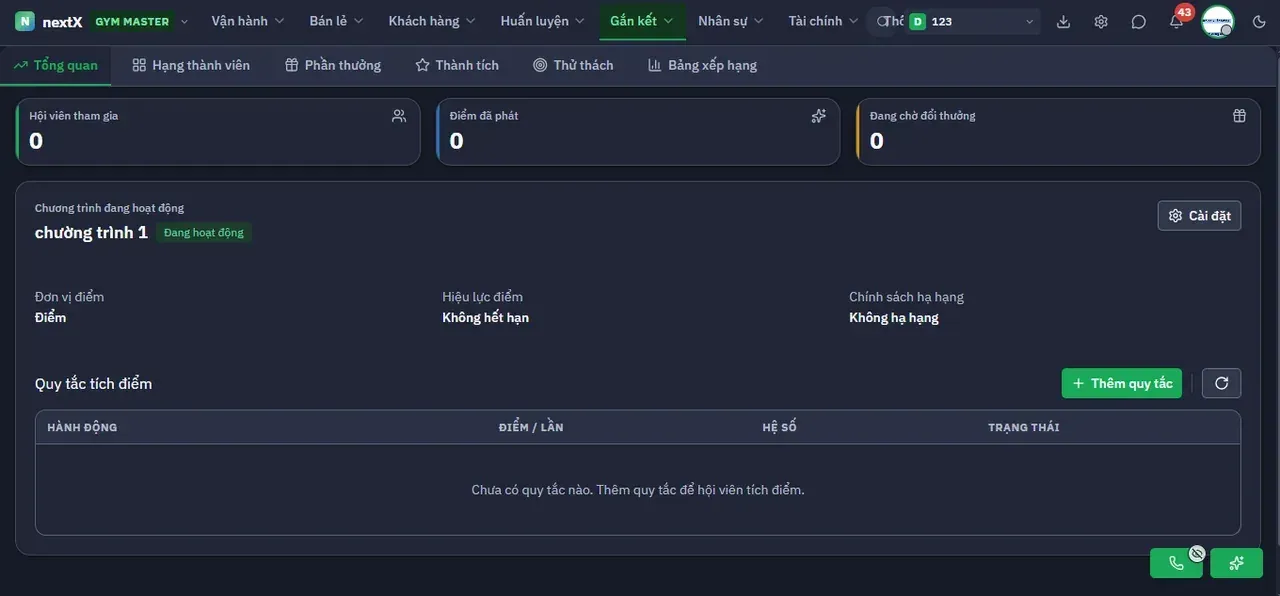View the Bảng xếp hạng tab

[702, 65]
